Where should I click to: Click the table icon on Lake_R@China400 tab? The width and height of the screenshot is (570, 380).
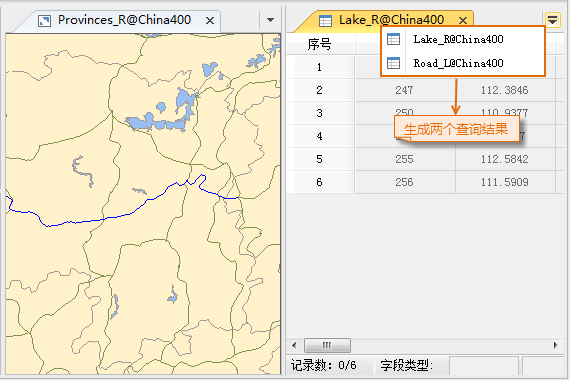pyautogui.click(x=325, y=21)
